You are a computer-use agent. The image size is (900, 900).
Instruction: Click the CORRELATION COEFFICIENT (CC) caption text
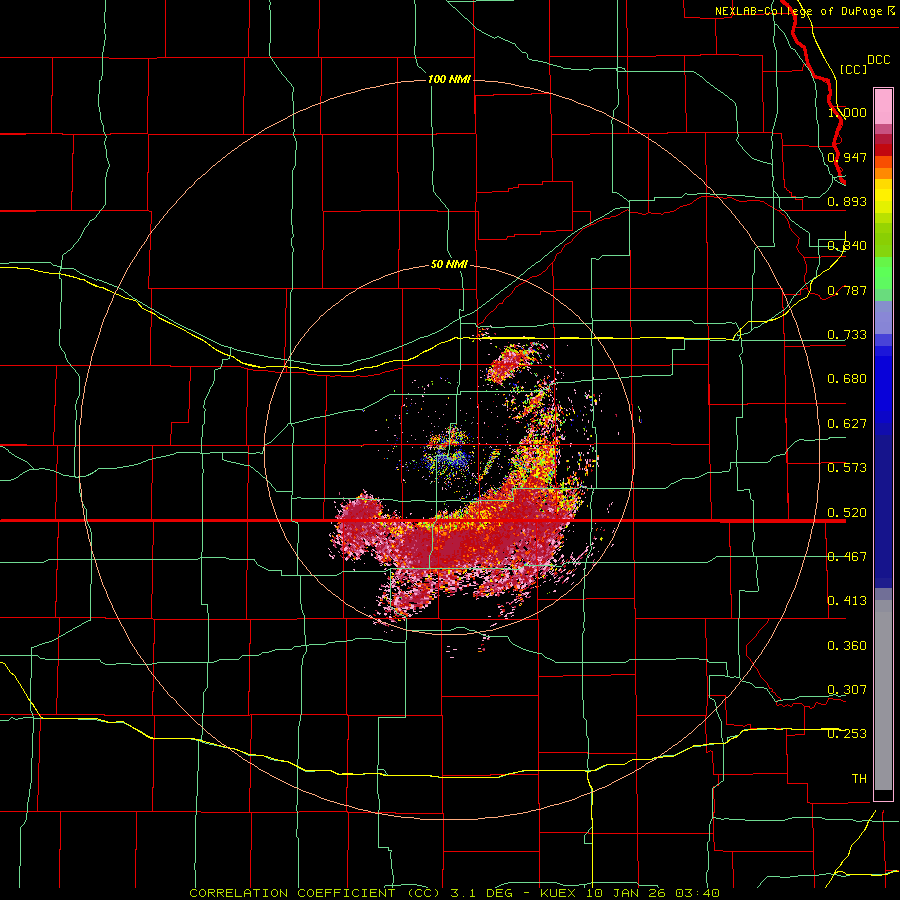coord(315,893)
